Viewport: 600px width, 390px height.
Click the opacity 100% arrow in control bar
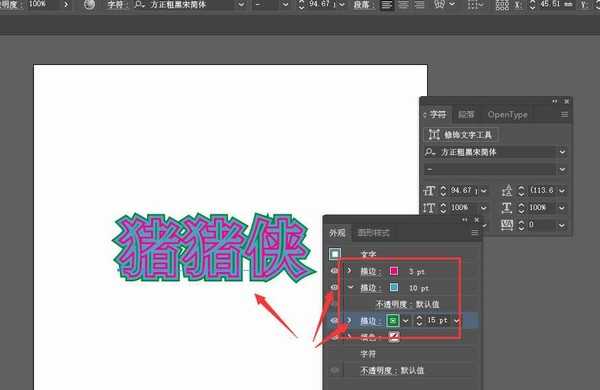pyautogui.click(x=66, y=5)
